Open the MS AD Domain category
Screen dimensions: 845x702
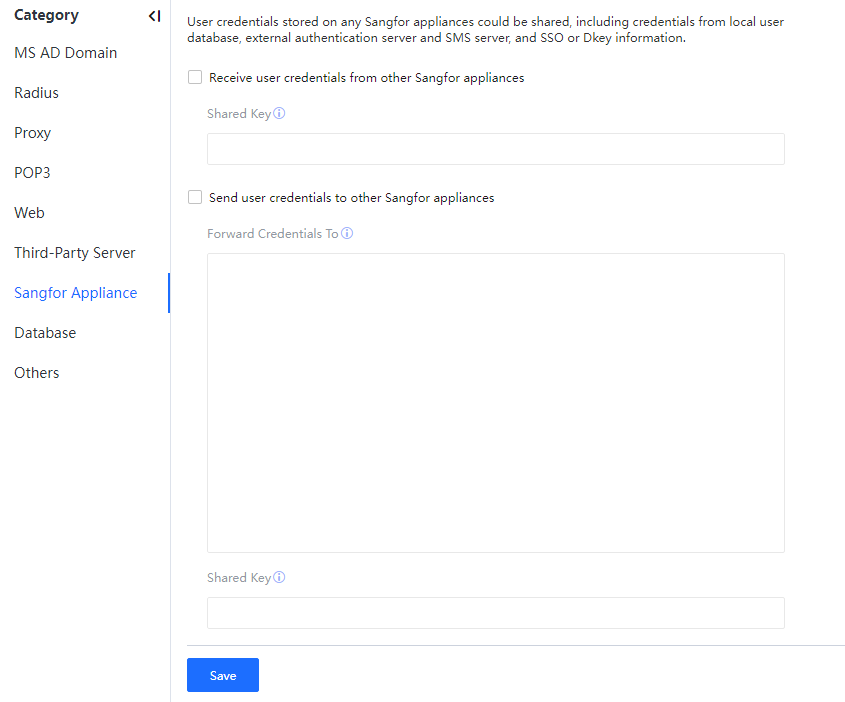pos(65,53)
